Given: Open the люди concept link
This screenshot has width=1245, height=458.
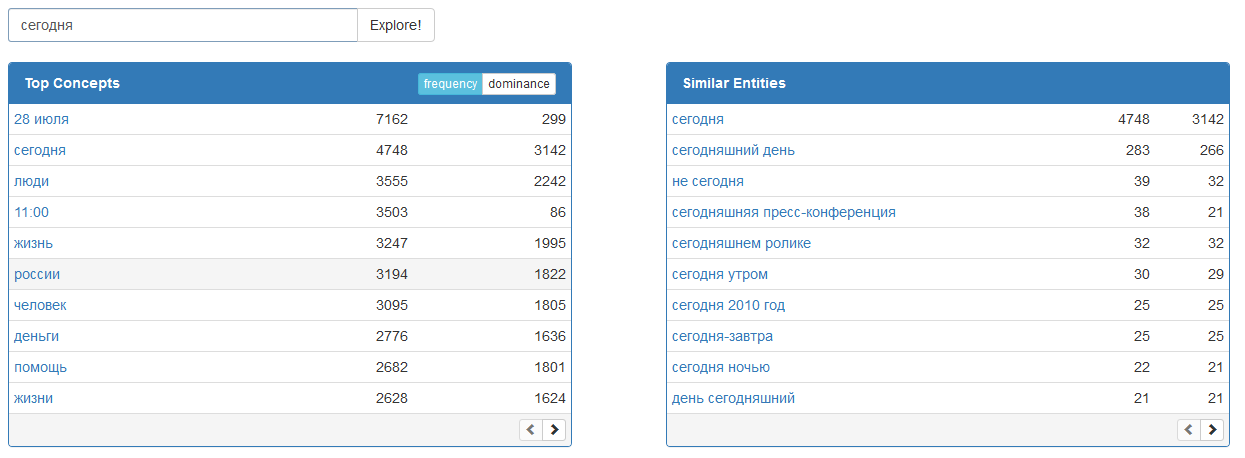Looking at the screenshot, I should point(31,181).
